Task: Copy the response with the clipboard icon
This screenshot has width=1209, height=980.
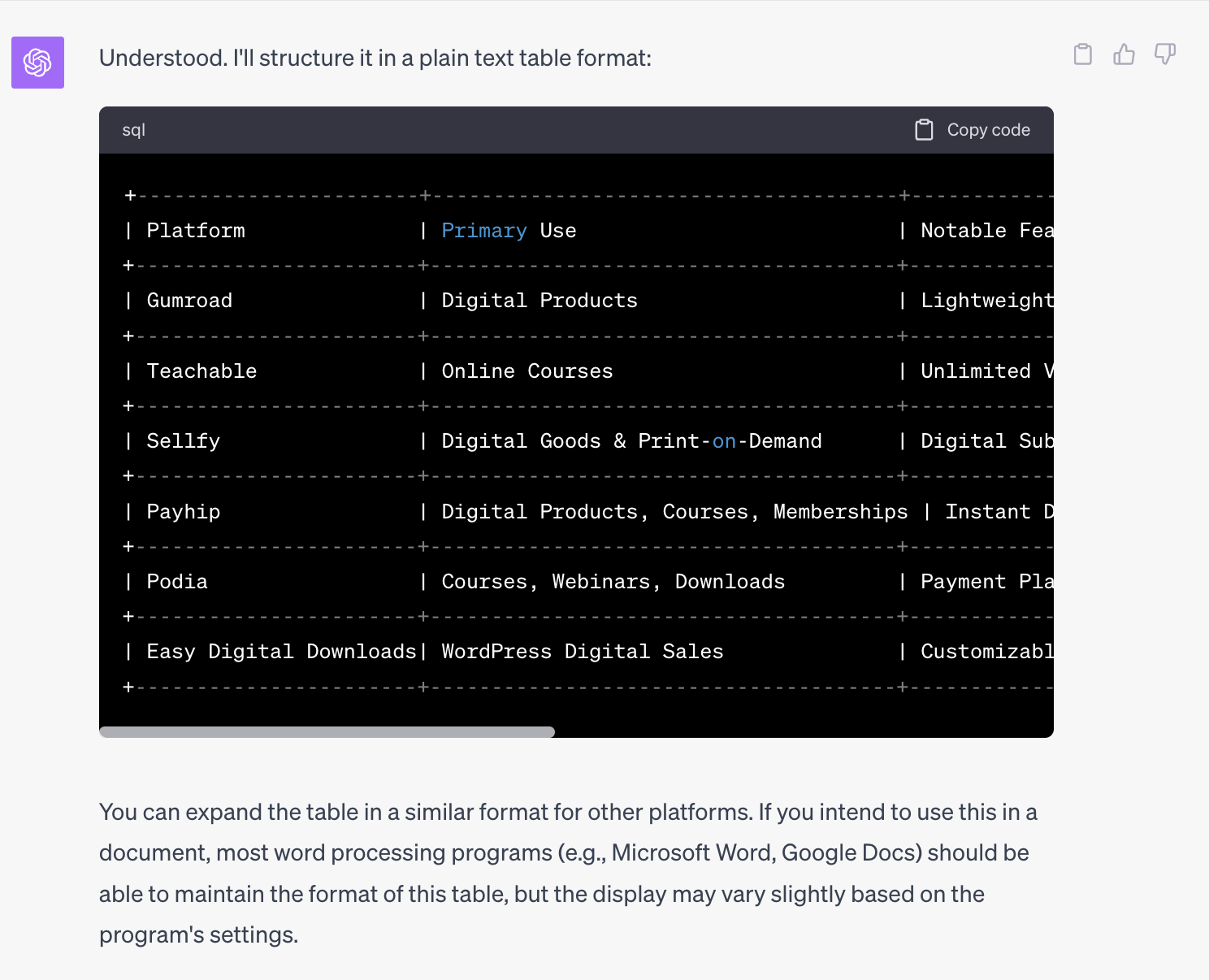Action: click(x=1083, y=54)
